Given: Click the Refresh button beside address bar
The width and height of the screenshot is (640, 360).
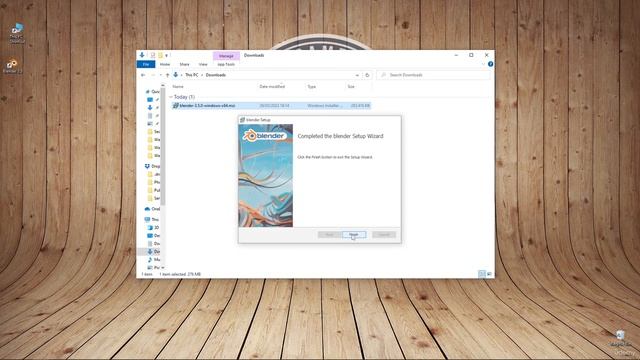Looking at the screenshot, I should [367, 75].
